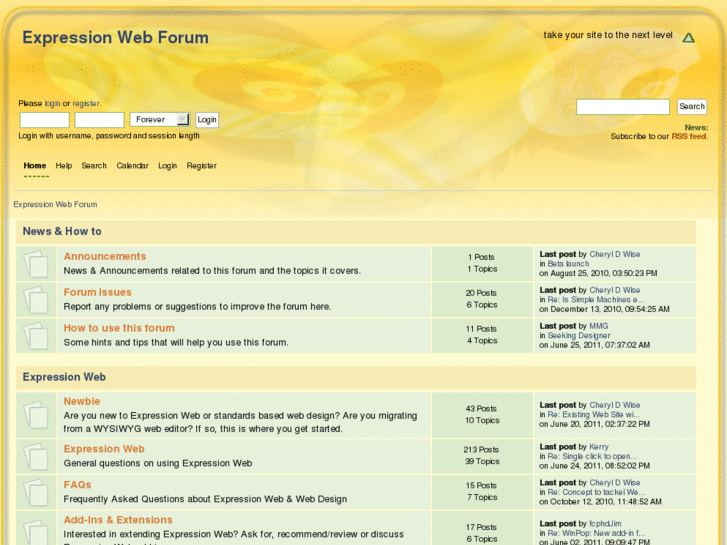
Task: Open the Register menu item
Action: tap(201, 166)
